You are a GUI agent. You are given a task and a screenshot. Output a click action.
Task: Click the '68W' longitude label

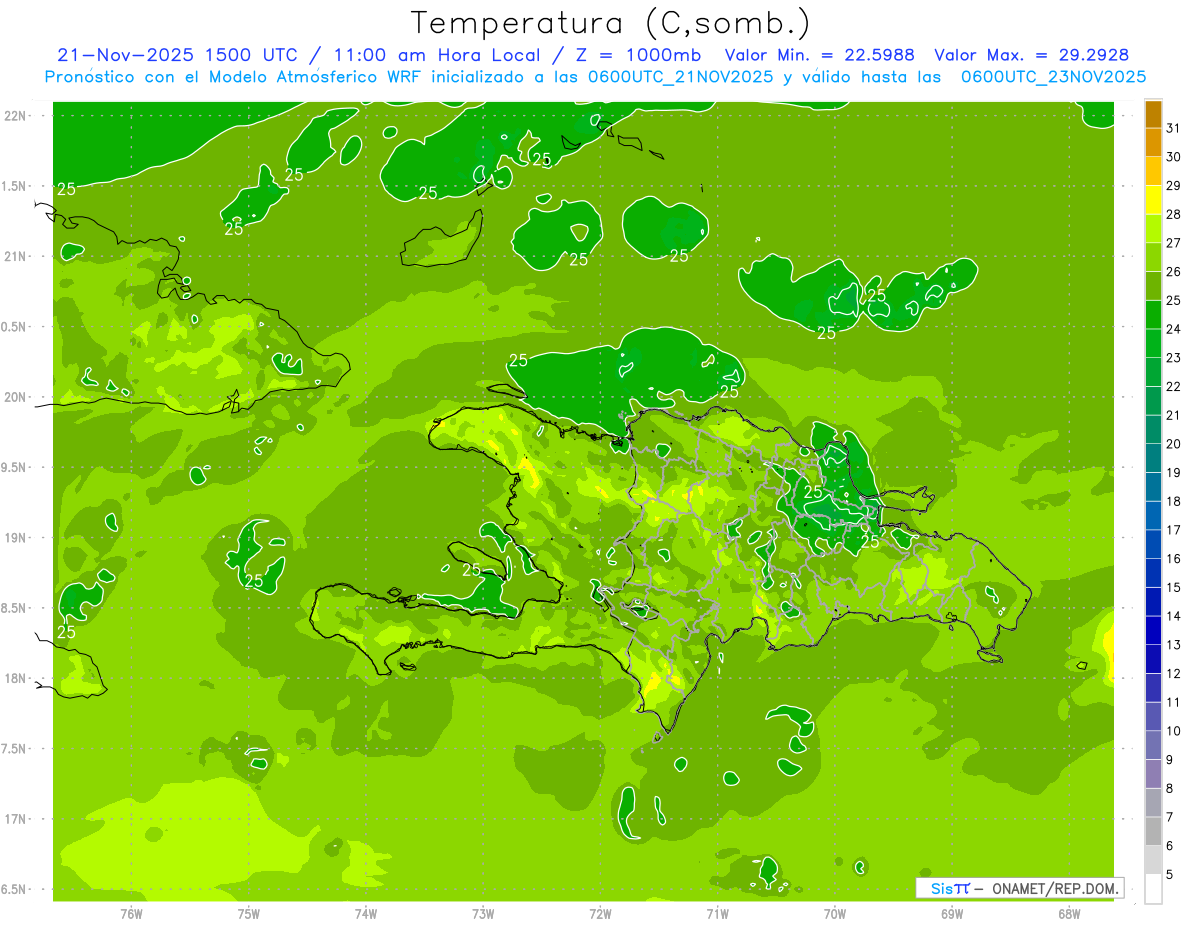pos(1069,913)
